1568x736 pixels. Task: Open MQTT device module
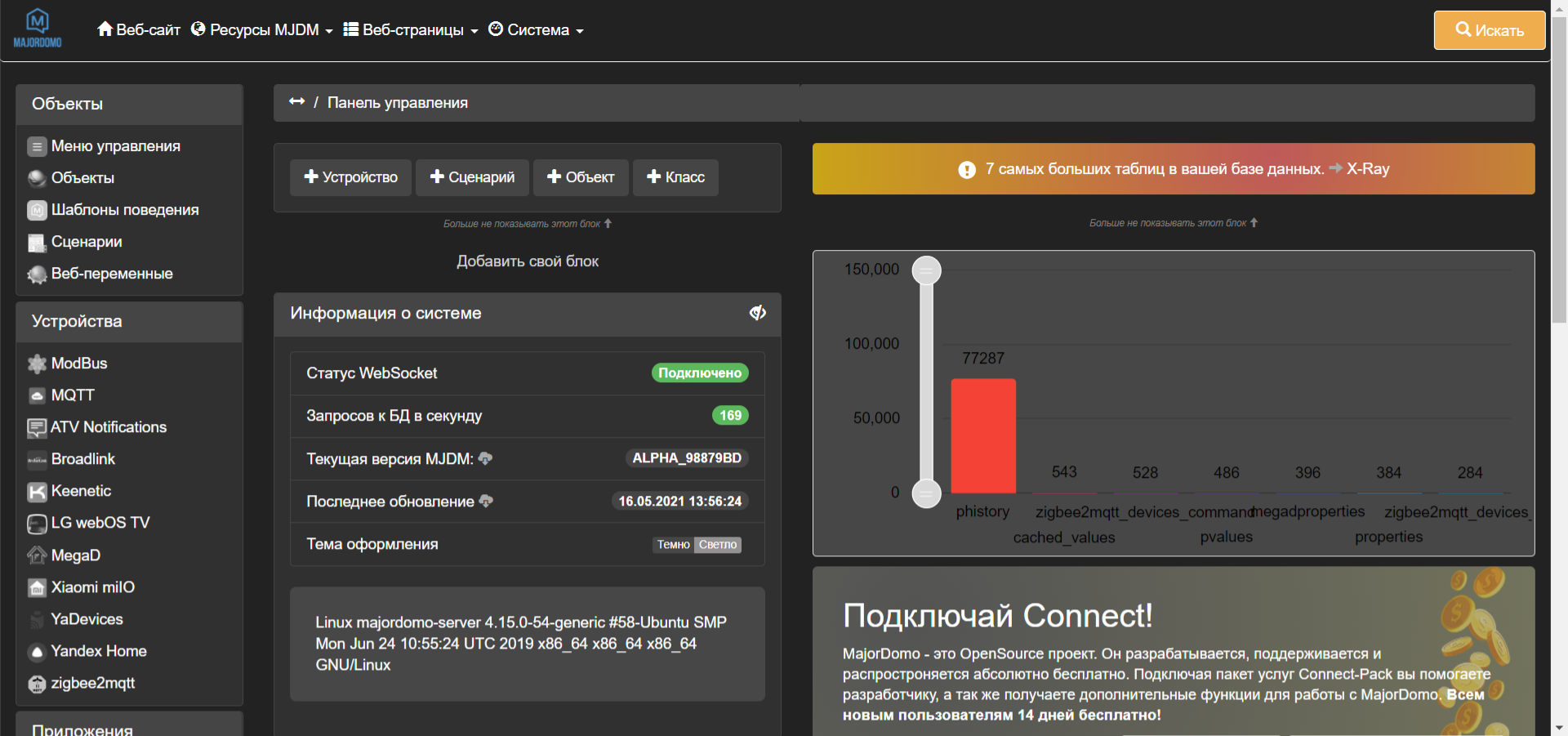(x=73, y=395)
